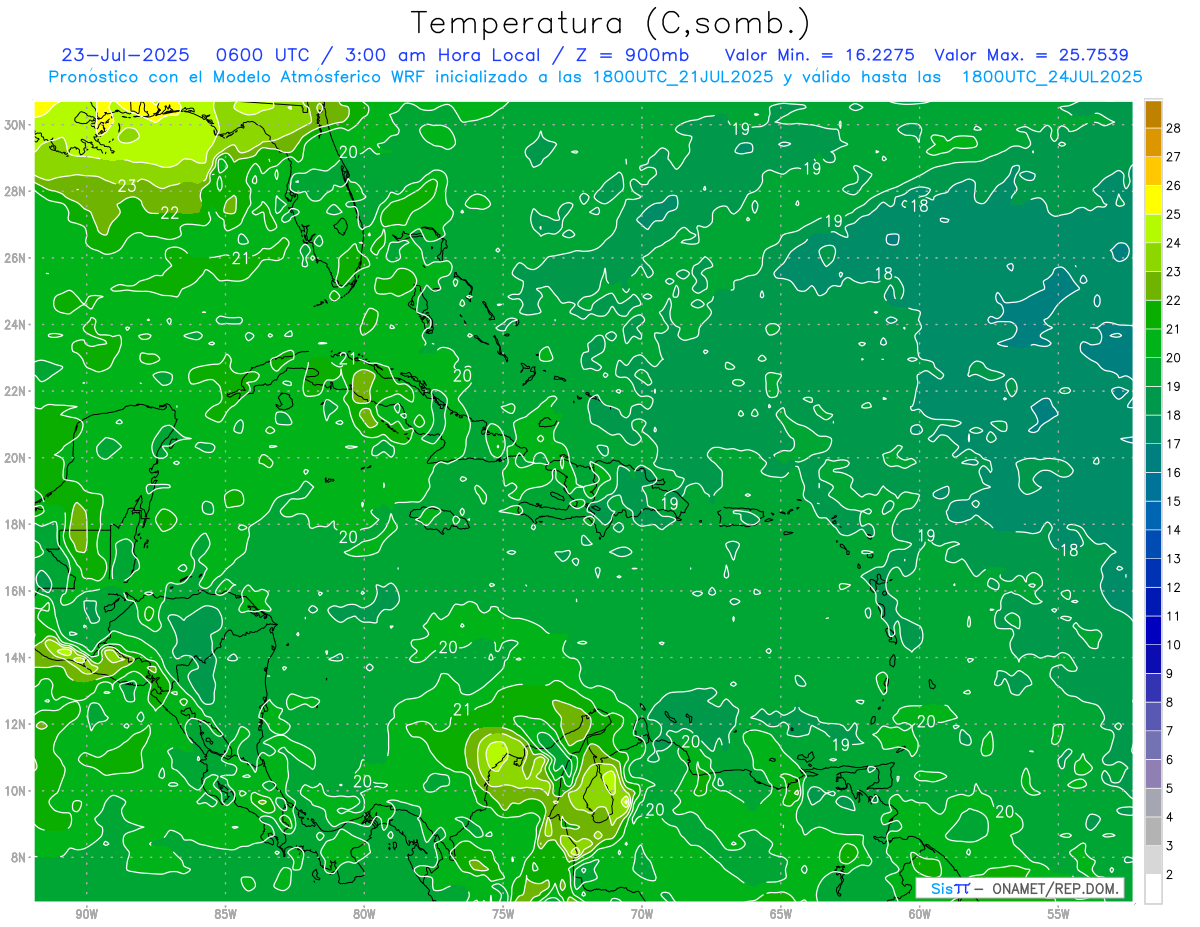Click the "24N" latitude axis label
This screenshot has width=1200, height=927.
(x=16, y=324)
